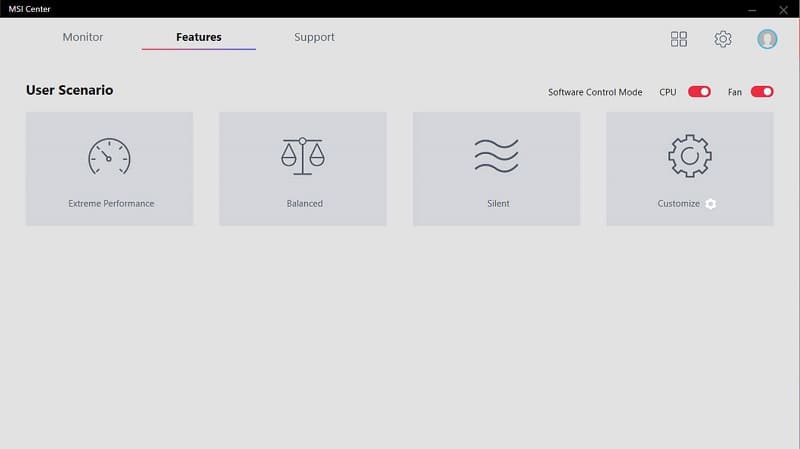Open the grid view icon in header

click(x=679, y=39)
